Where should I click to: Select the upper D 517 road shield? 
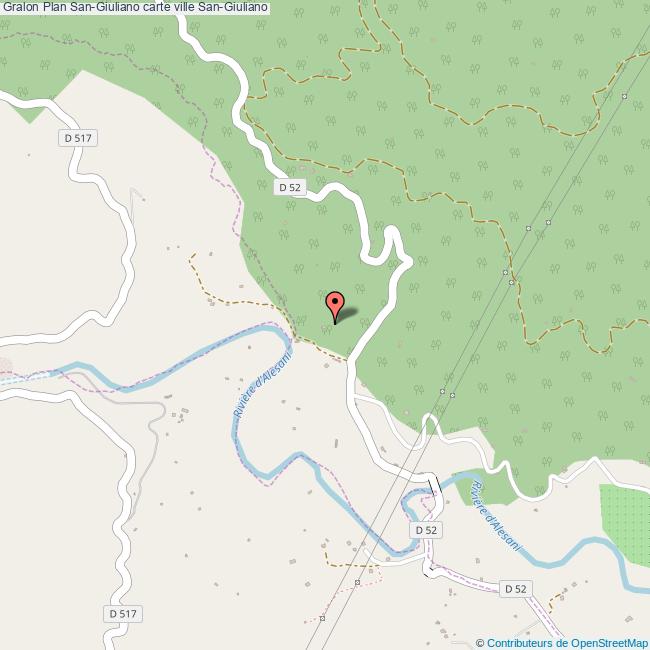(78, 138)
